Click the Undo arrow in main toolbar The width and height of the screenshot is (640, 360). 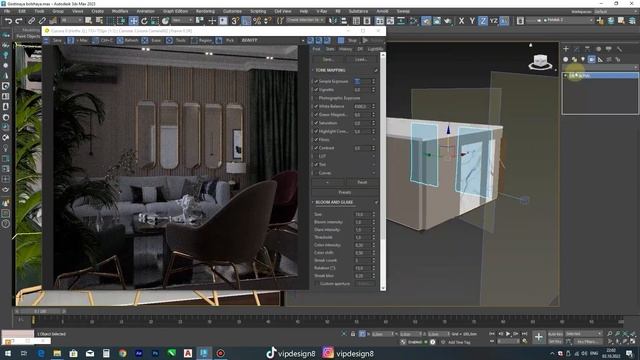click(x=8, y=20)
